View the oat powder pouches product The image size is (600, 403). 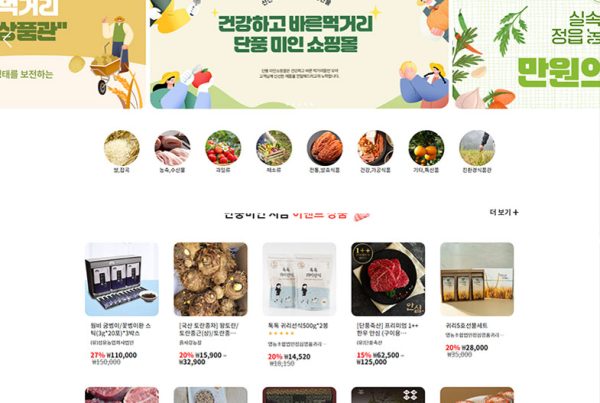pos(299,279)
